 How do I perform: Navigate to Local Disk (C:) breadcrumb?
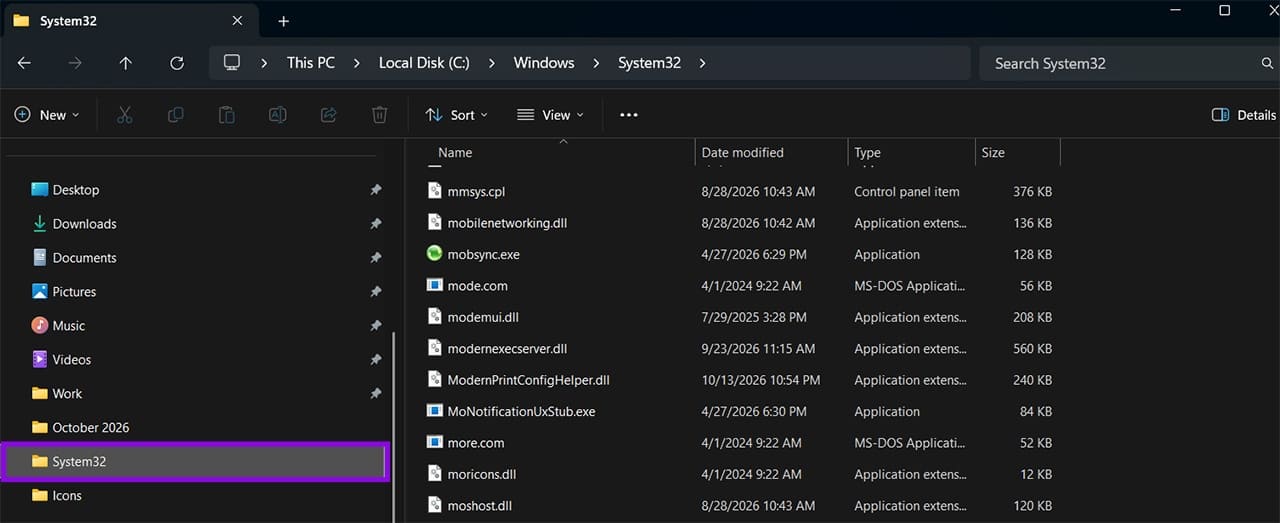tap(424, 63)
